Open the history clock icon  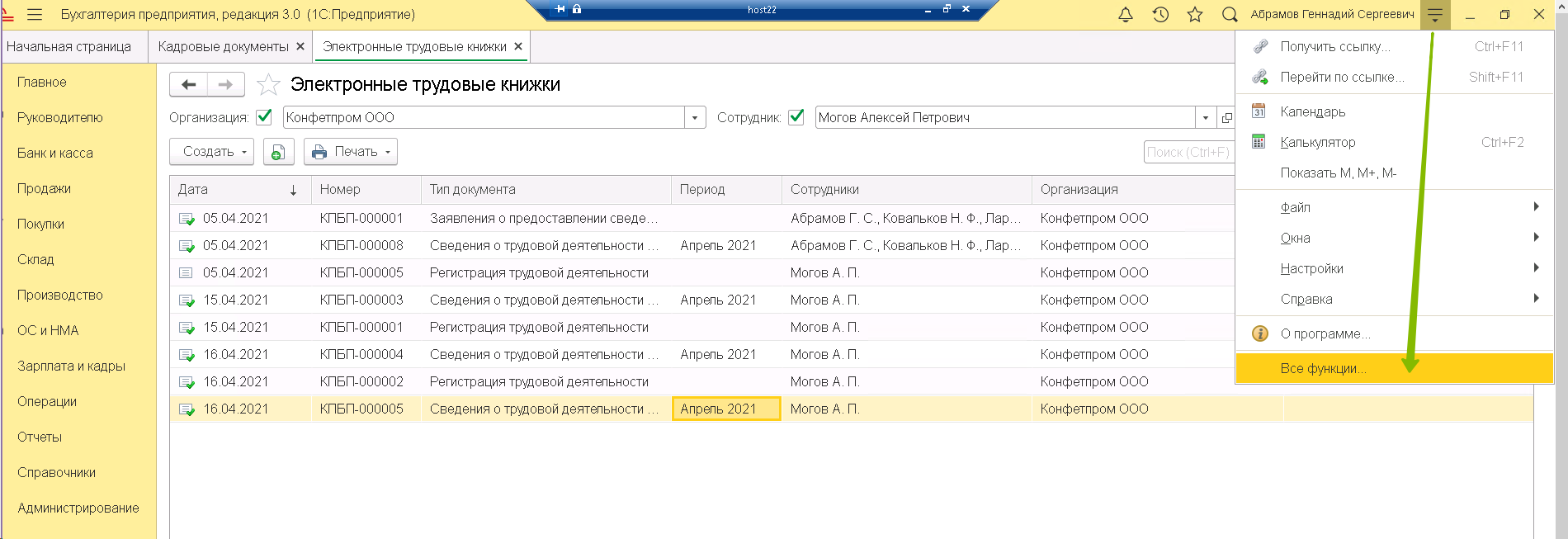pyautogui.click(x=1160, y=15)
